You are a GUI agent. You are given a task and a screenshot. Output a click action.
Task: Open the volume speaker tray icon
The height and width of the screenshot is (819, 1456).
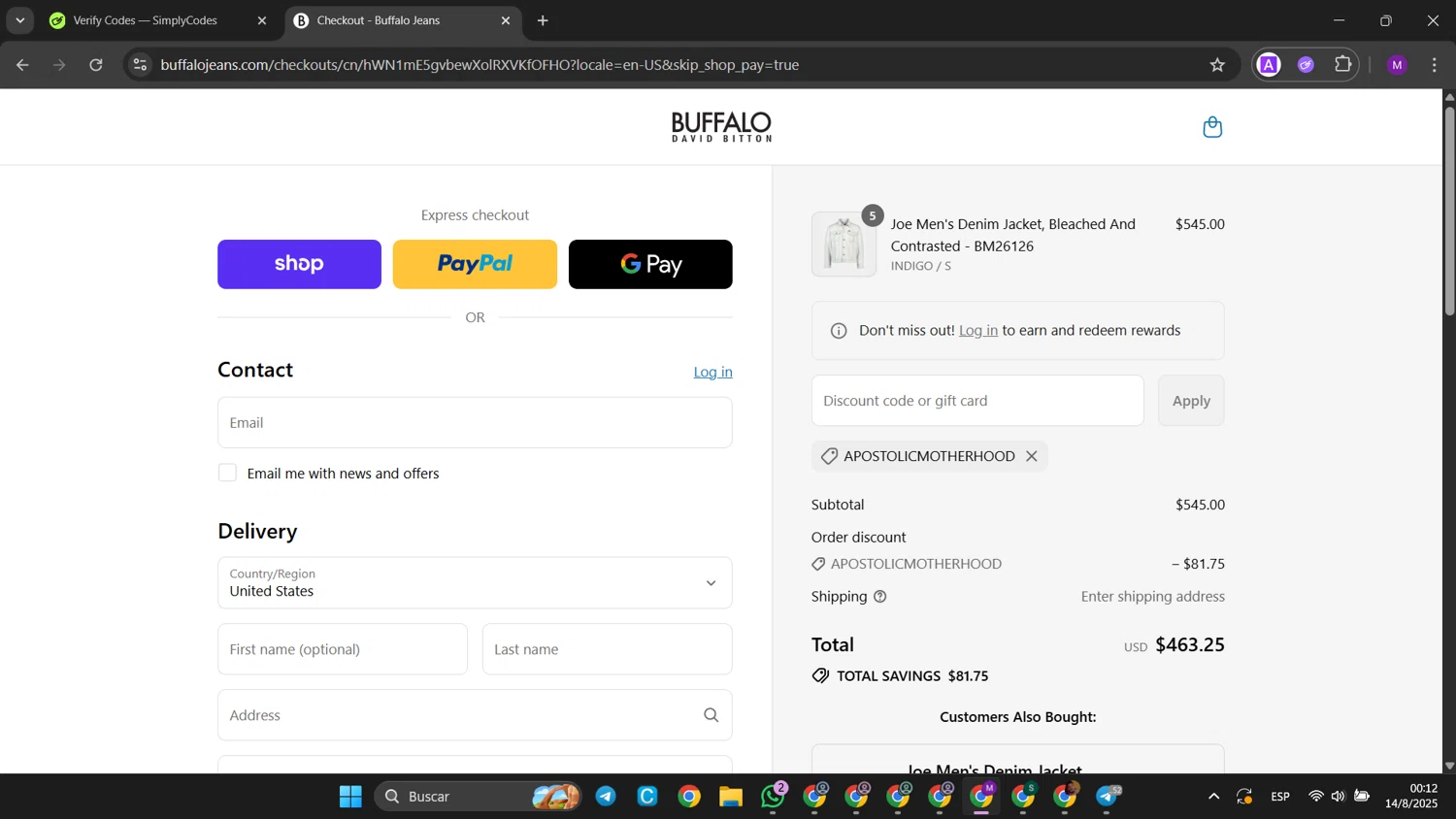[x=1339, y=797]
